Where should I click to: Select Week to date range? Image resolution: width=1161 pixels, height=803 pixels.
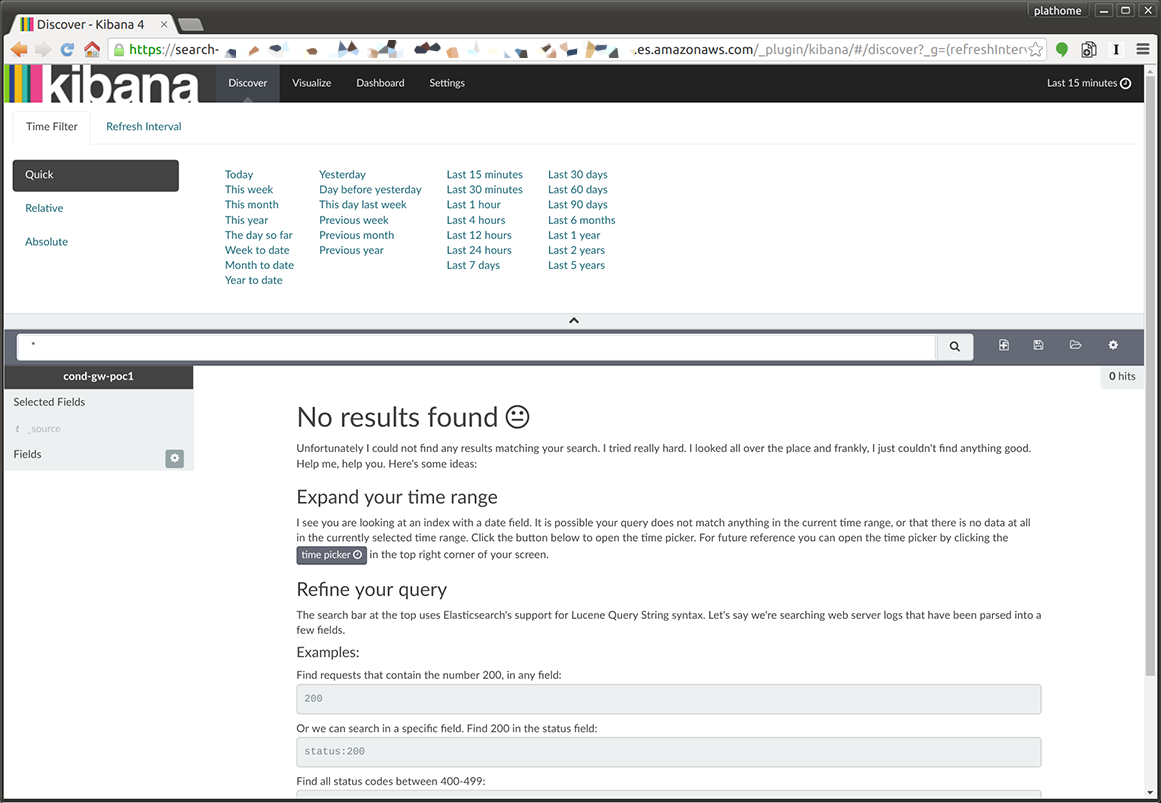coord(257,250)
